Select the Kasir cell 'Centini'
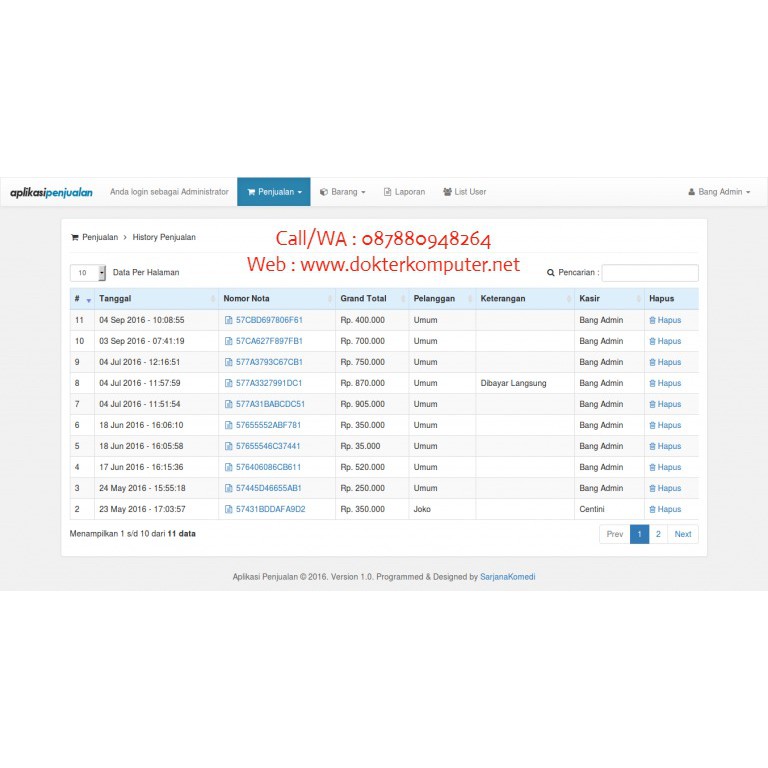The width and height of the screenshot is (768, 768). click(592, 509)
